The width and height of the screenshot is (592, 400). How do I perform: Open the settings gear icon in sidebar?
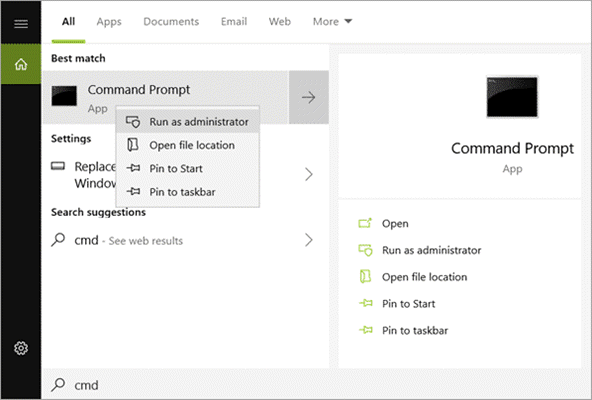pos(21,348)
